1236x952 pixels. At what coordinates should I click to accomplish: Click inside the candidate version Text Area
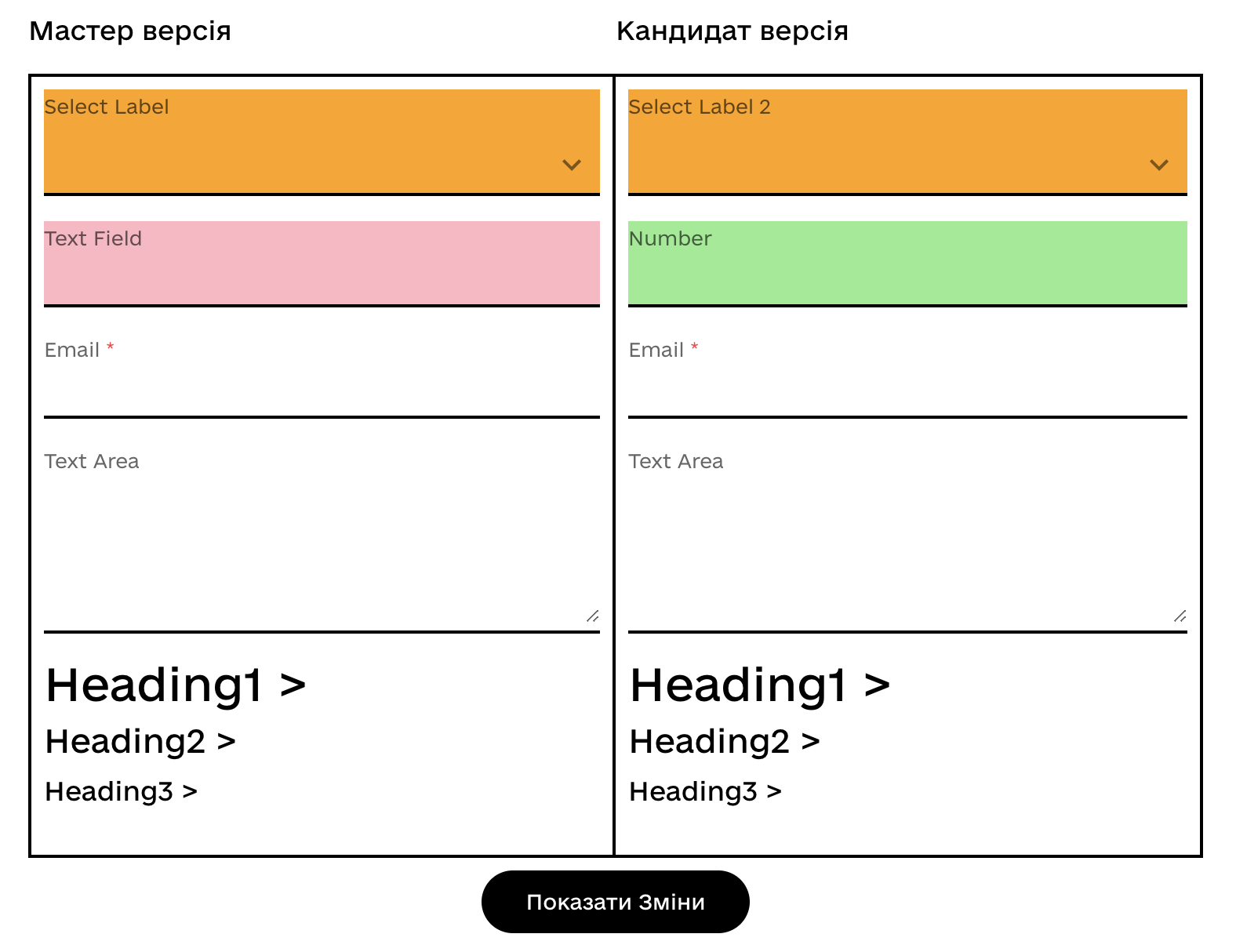tap(907, 538)
